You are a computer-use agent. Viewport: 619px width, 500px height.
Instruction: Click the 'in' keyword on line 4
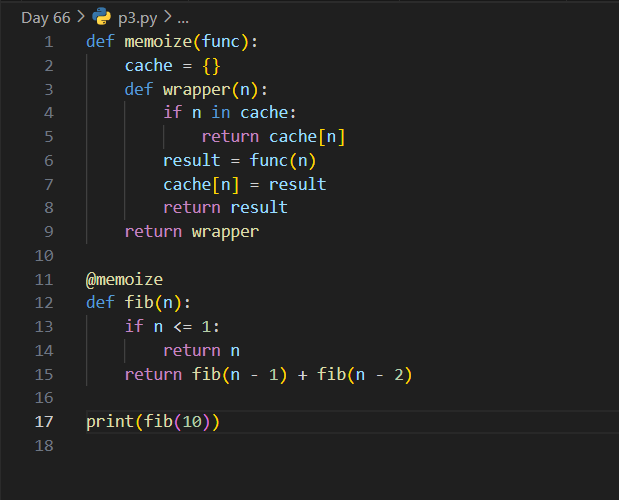(221, 113)
